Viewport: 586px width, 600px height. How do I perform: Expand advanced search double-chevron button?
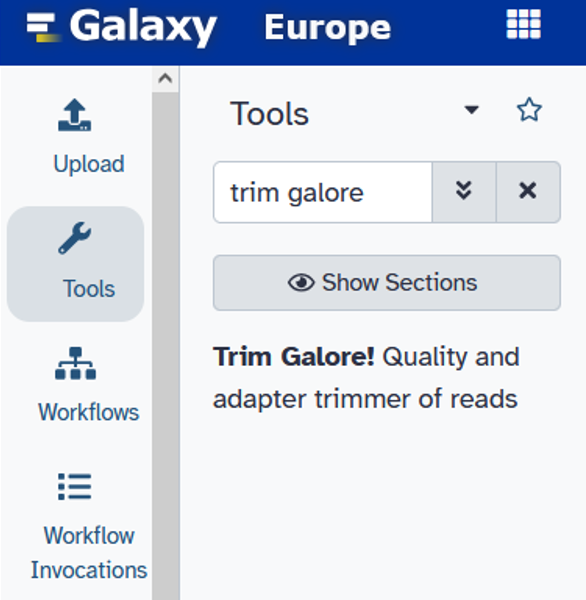(x=464, y=192)
